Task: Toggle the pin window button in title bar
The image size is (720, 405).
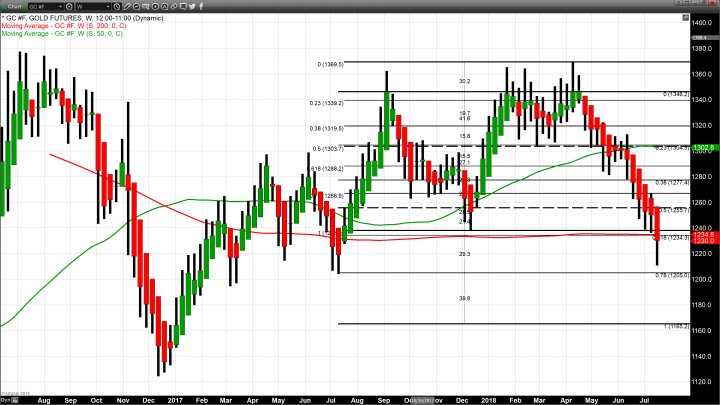Action: (687, 3)
